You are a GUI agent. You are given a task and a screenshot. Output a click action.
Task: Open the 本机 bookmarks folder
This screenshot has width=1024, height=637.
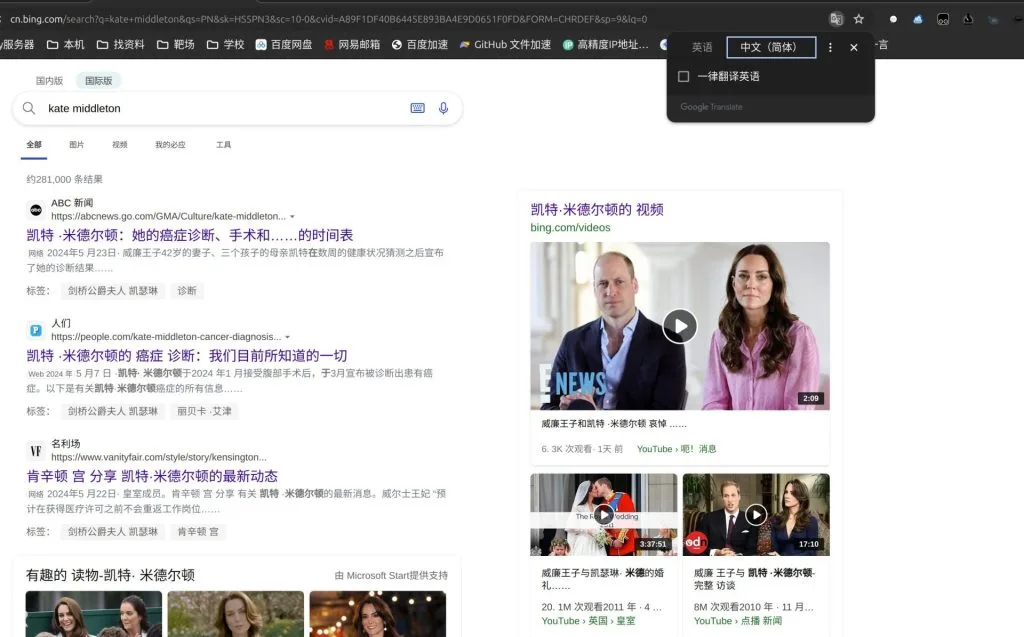click(x=65, y=44)
